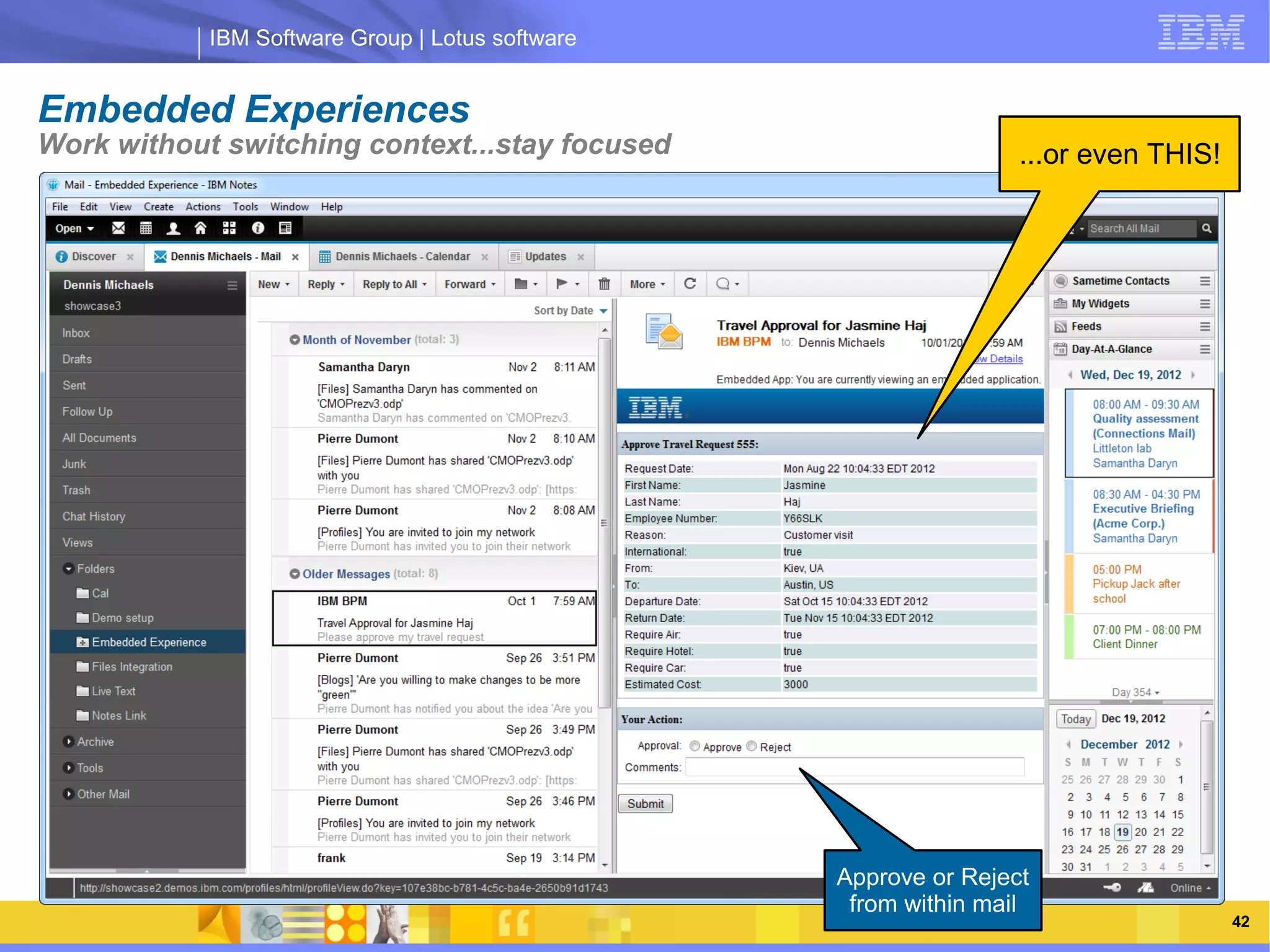
Task: Click the Today button in the calendar
Action: 1075,719
